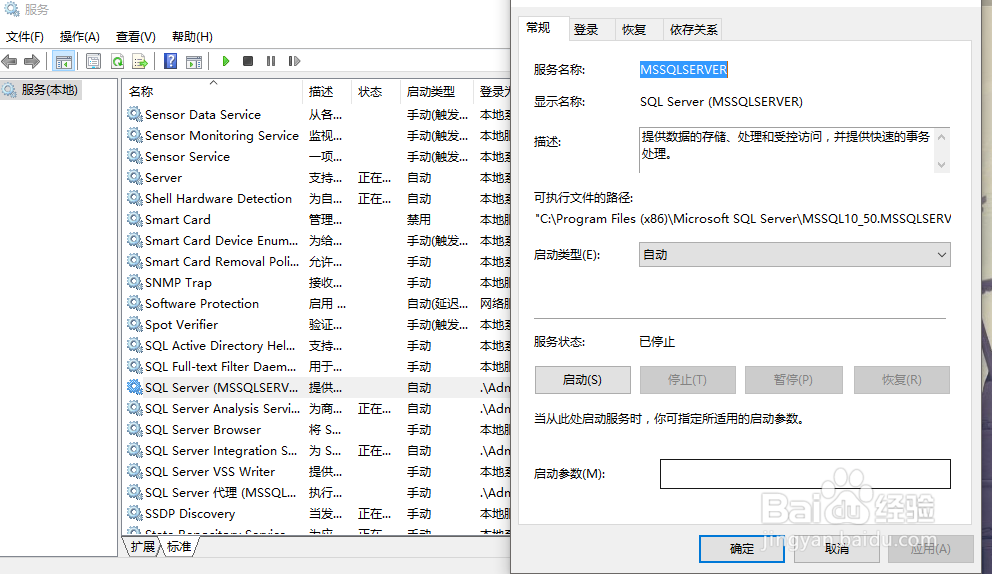The image size is (992, 574).
Task: Click gear icon beside Sensor Data Service
Action: pyautogui.click(x=134, y=114)
